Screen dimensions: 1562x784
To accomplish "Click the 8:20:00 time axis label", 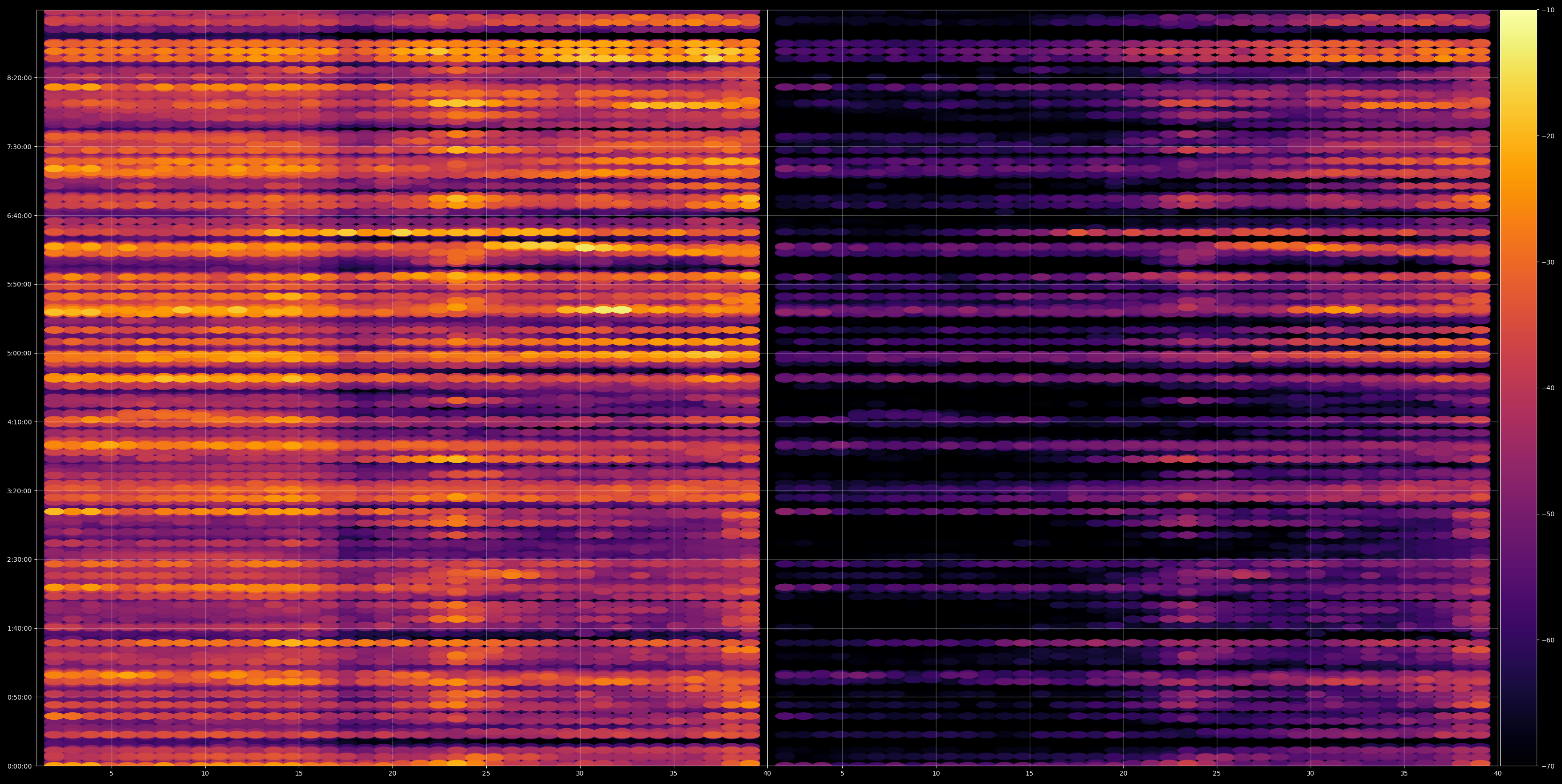I will [x=19, y=78].
